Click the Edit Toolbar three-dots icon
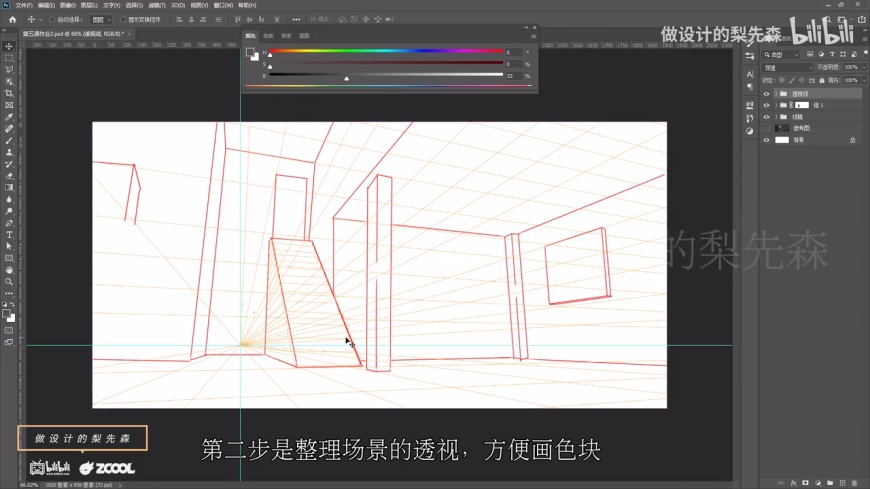The width and height of the screenshot is (870, 489). point(9,293)
